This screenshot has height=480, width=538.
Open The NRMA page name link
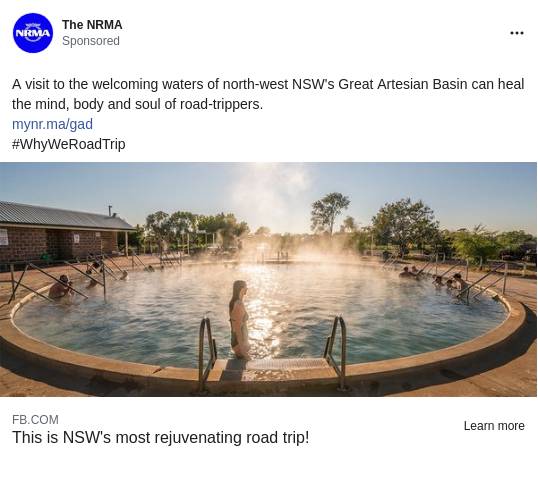(92, 25)
